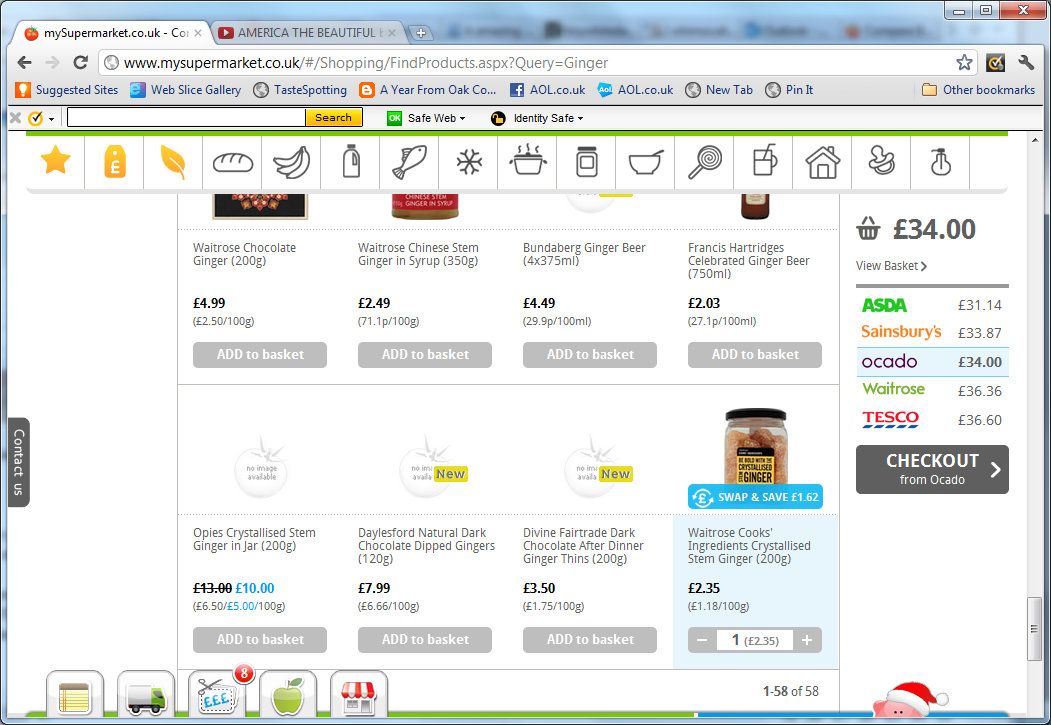Image resolution: width=1051 pixels, height=725 pixels.
Task: Increase Waitrose Crystallised Stem Ginger quantity
Action: point(807,640)
